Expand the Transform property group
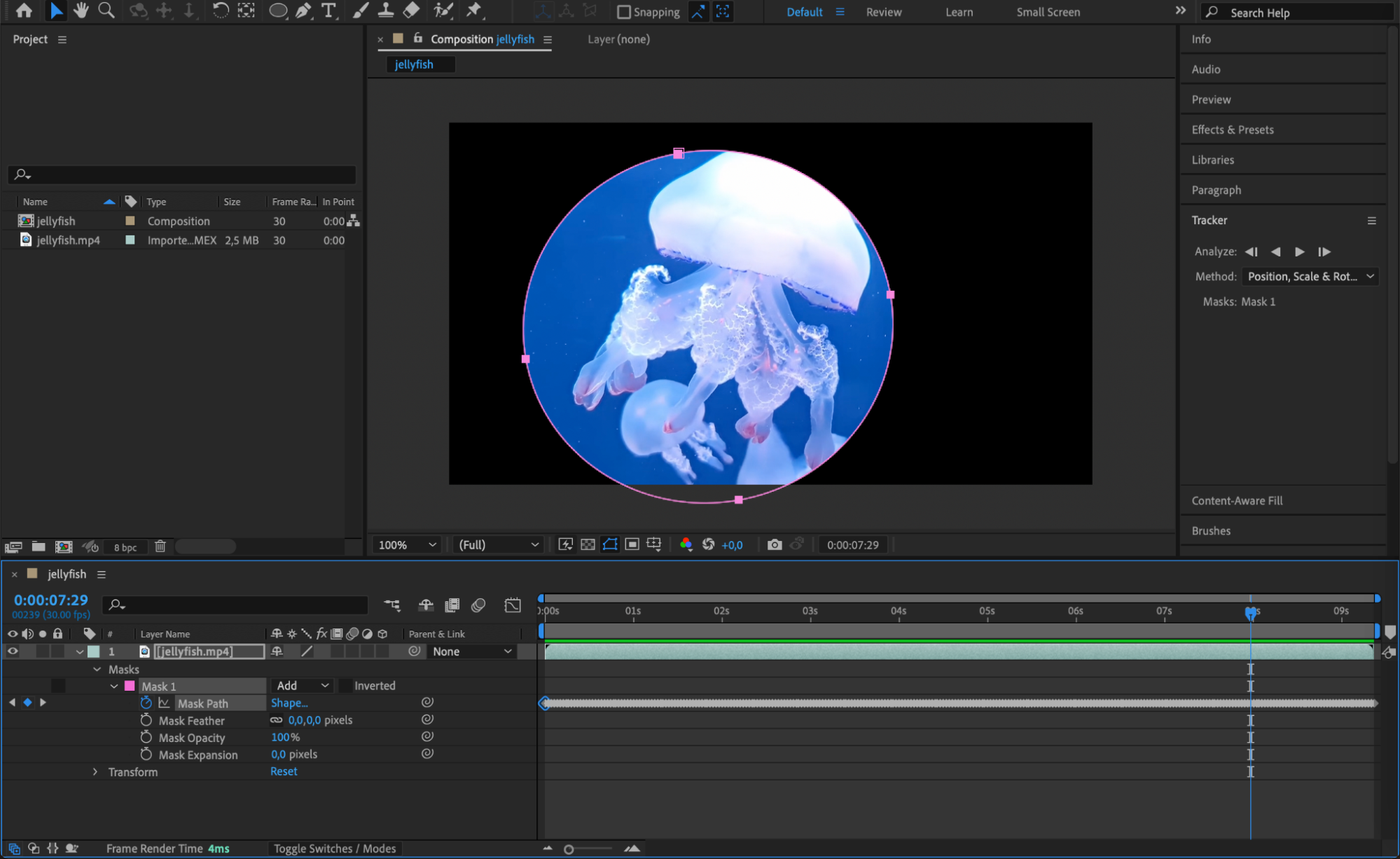This screenshot has height=859, width=1400. pyautogui.click(x=95, y=772)
